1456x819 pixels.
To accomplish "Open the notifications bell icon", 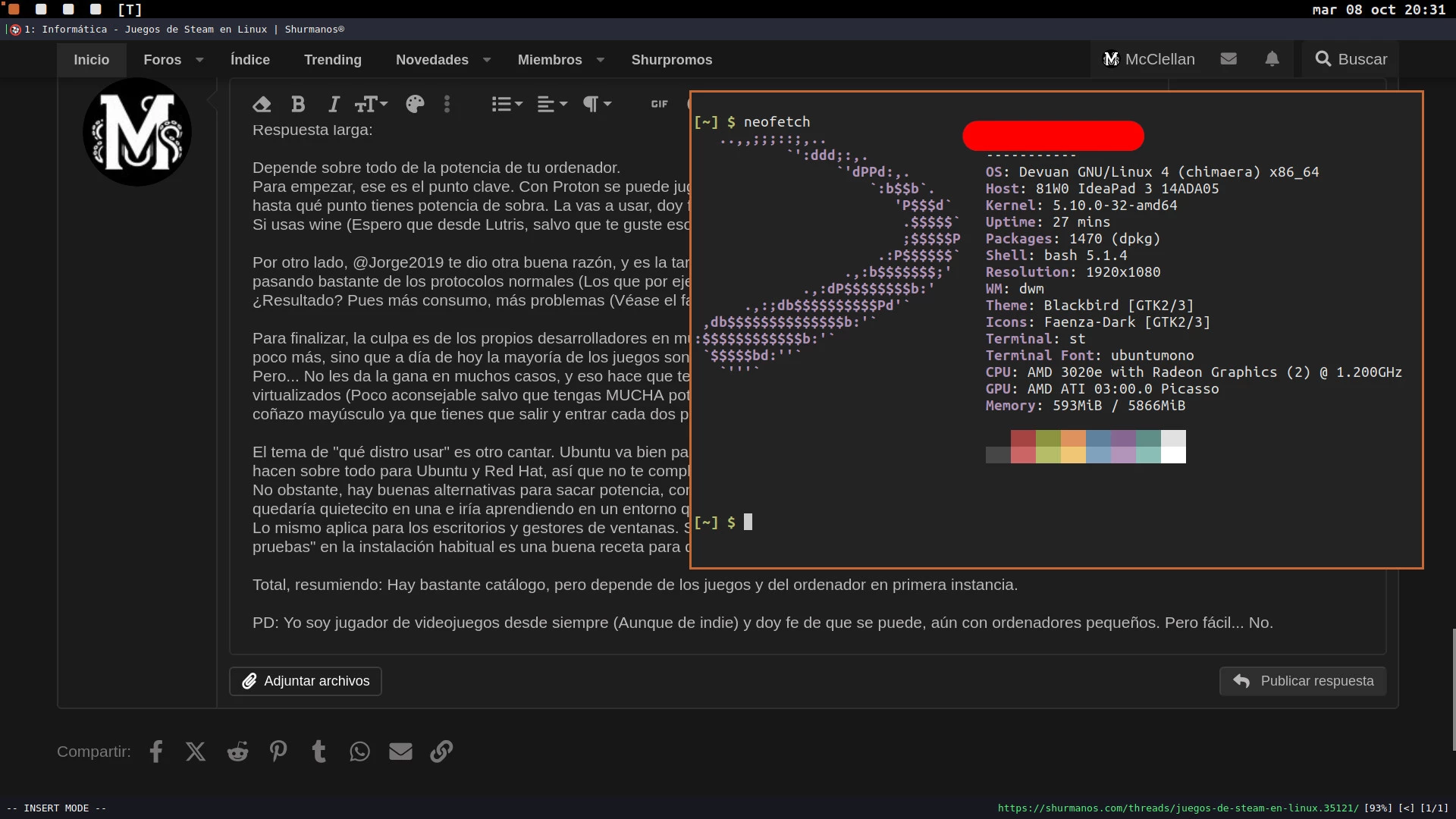I will [x=1272, y=59].
